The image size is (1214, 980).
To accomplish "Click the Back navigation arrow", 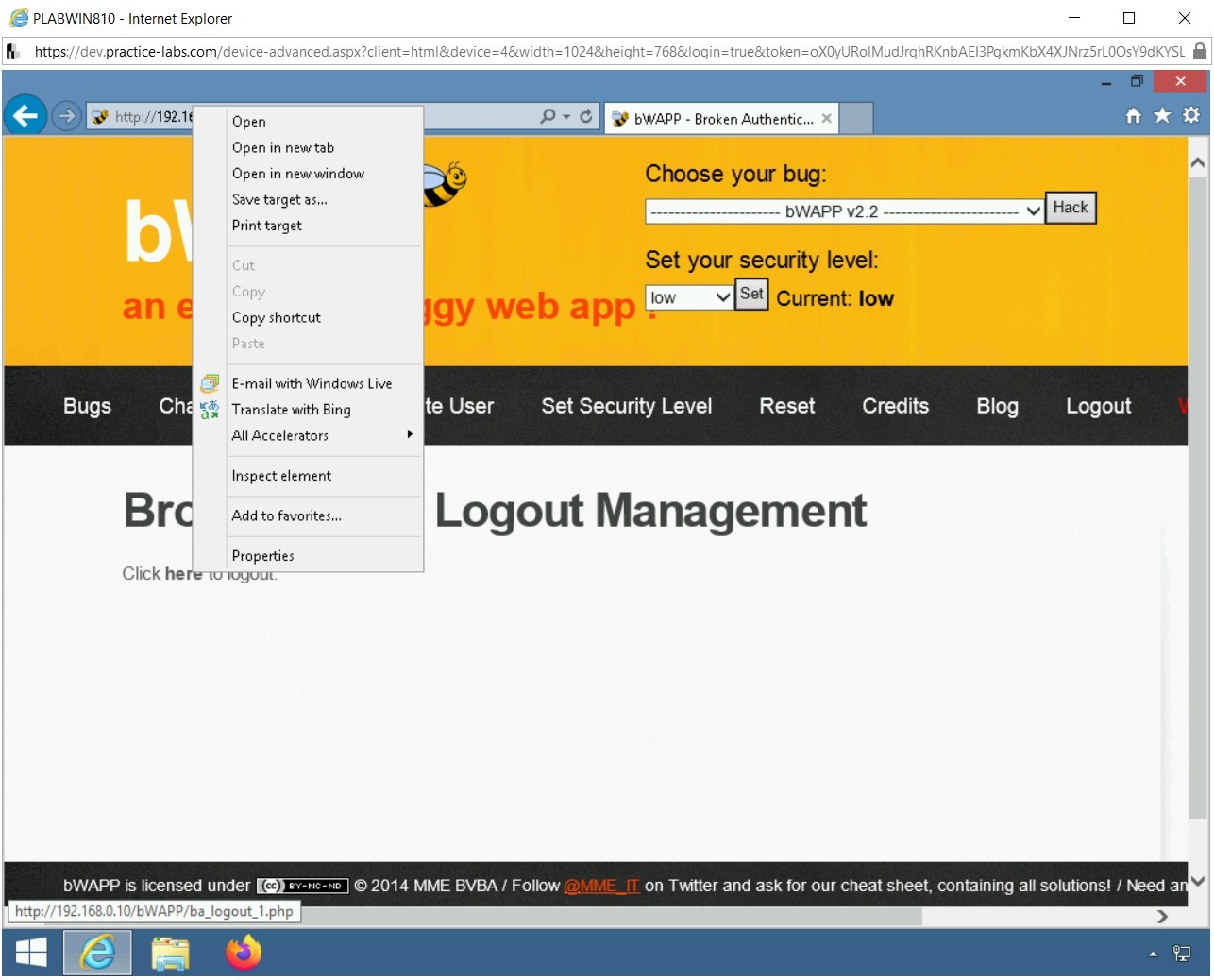I will 25,115.
